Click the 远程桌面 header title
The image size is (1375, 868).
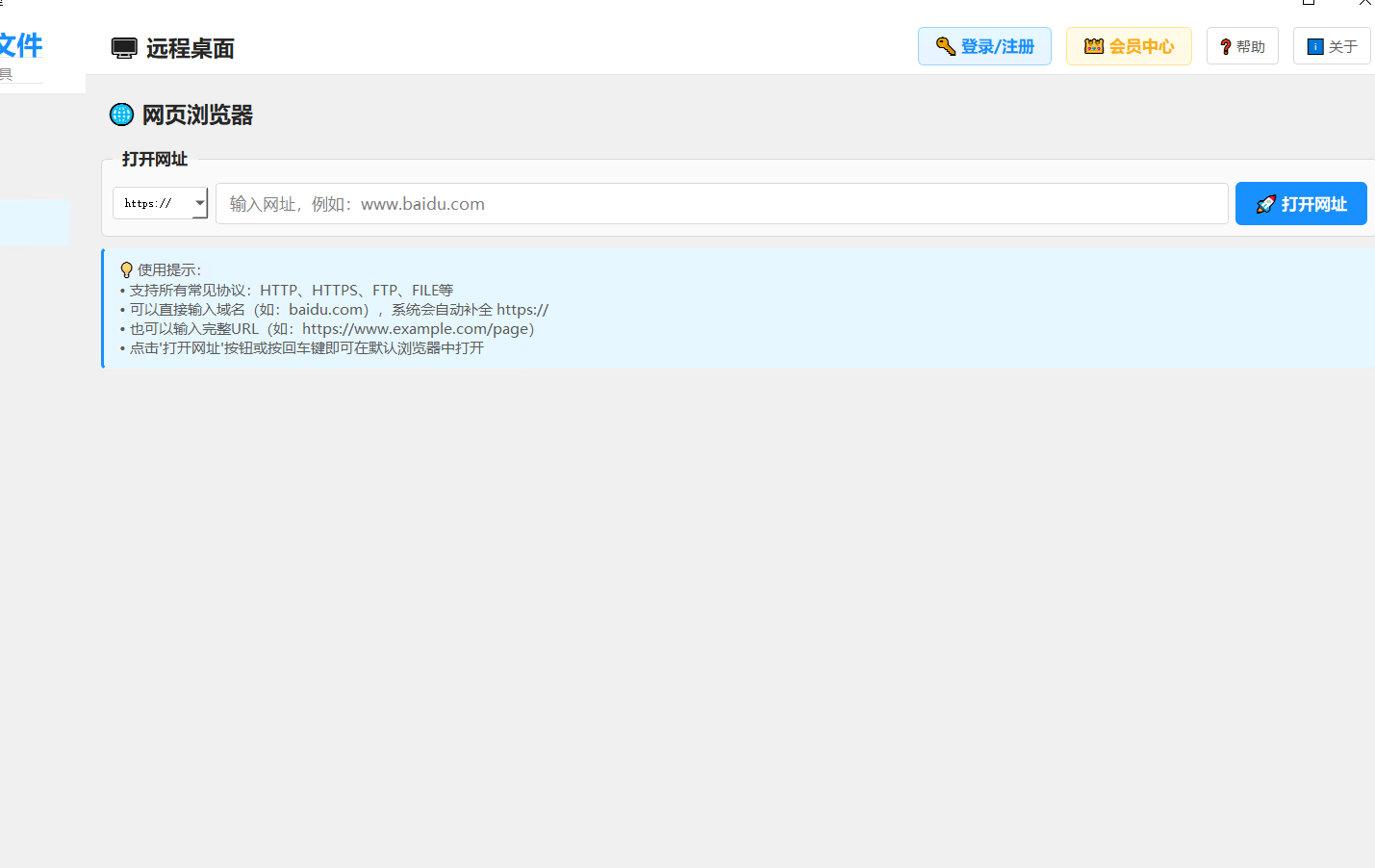[x=190, y=48]
